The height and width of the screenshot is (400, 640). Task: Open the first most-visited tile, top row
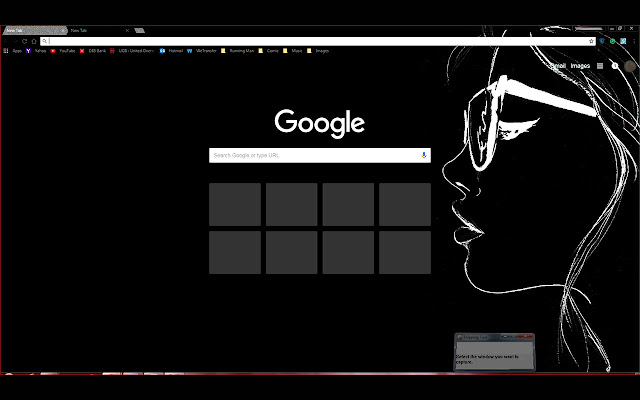[235, 204]
